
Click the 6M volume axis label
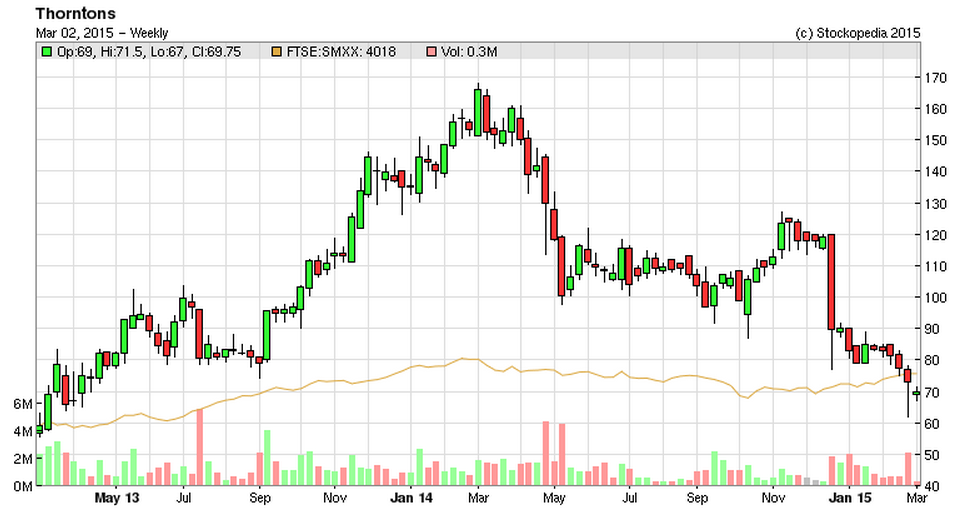pos(23,404)
